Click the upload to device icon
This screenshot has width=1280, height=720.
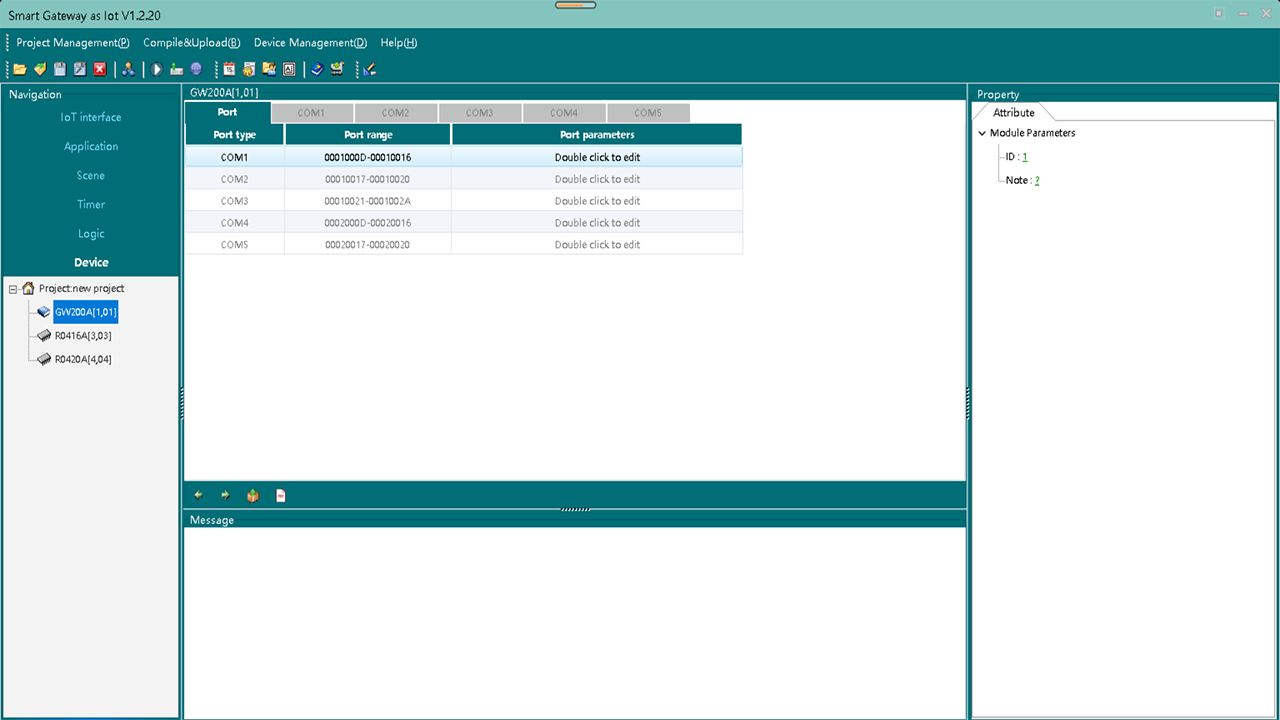coord(176,69)
